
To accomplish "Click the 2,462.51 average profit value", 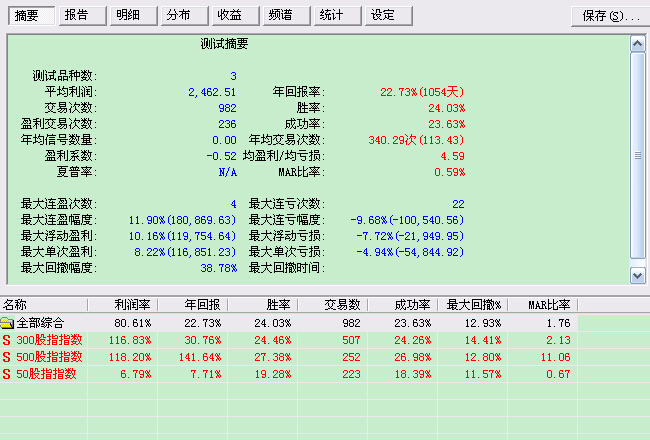I will click(212, 92).
